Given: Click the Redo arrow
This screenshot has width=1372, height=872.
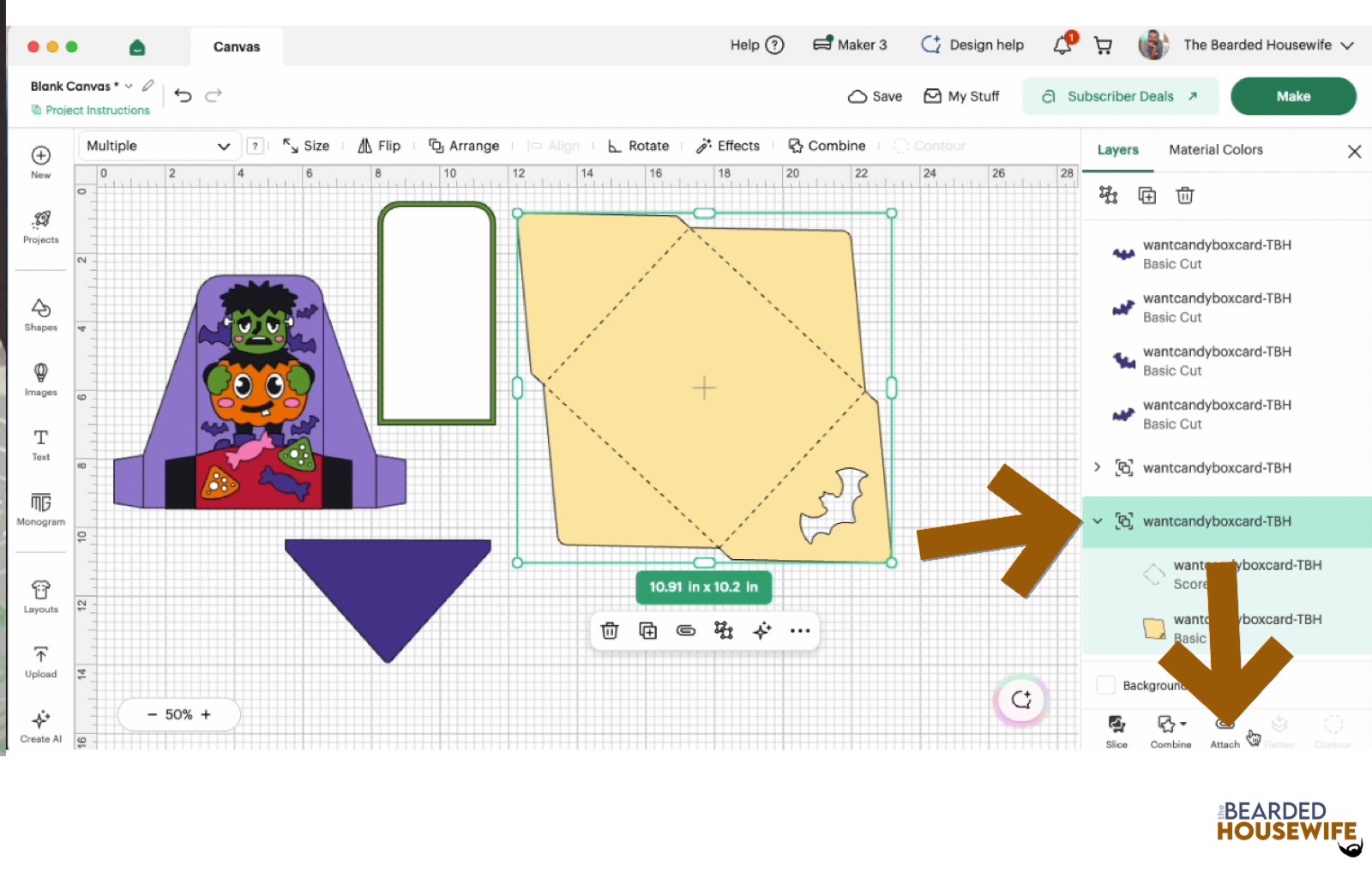Looking at the screenshot, I should click(x=214, y=95).
